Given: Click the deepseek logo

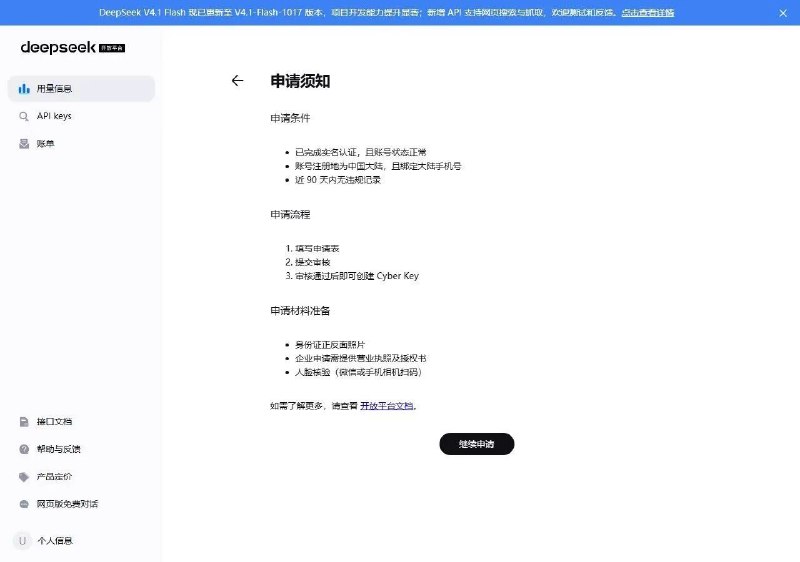Looking at the screenshot, I should point(58,48).
